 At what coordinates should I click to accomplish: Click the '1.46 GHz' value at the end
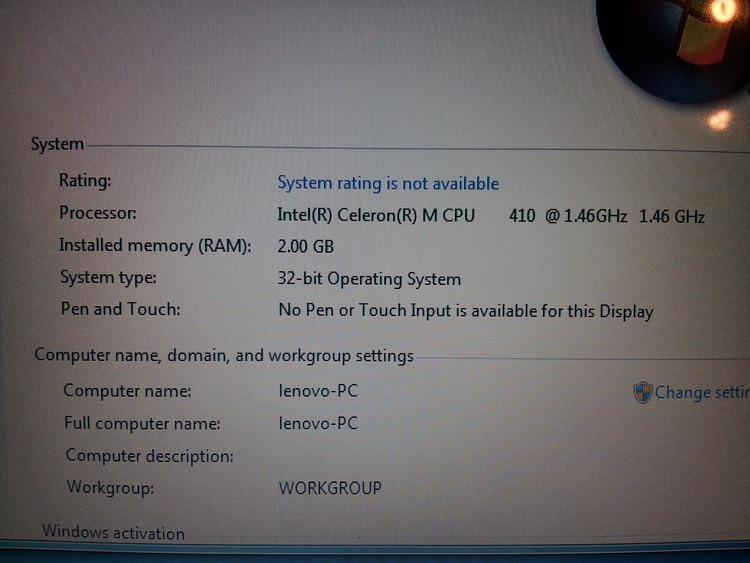point(672,217)
